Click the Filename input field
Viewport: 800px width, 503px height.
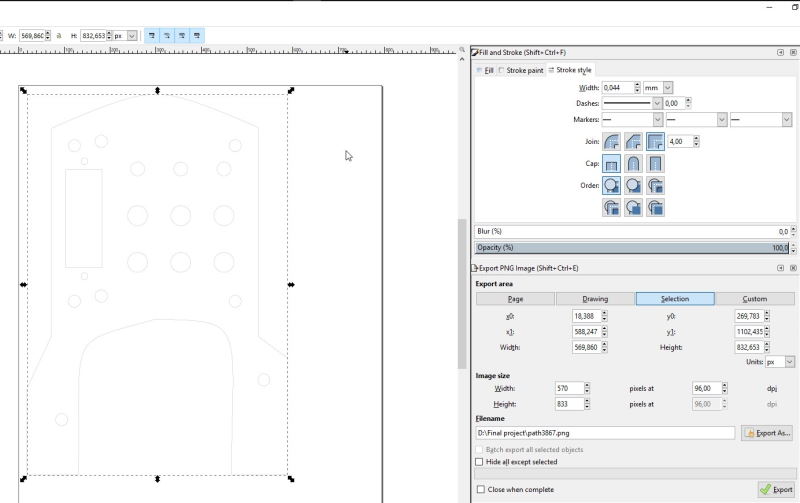[605, 433]
